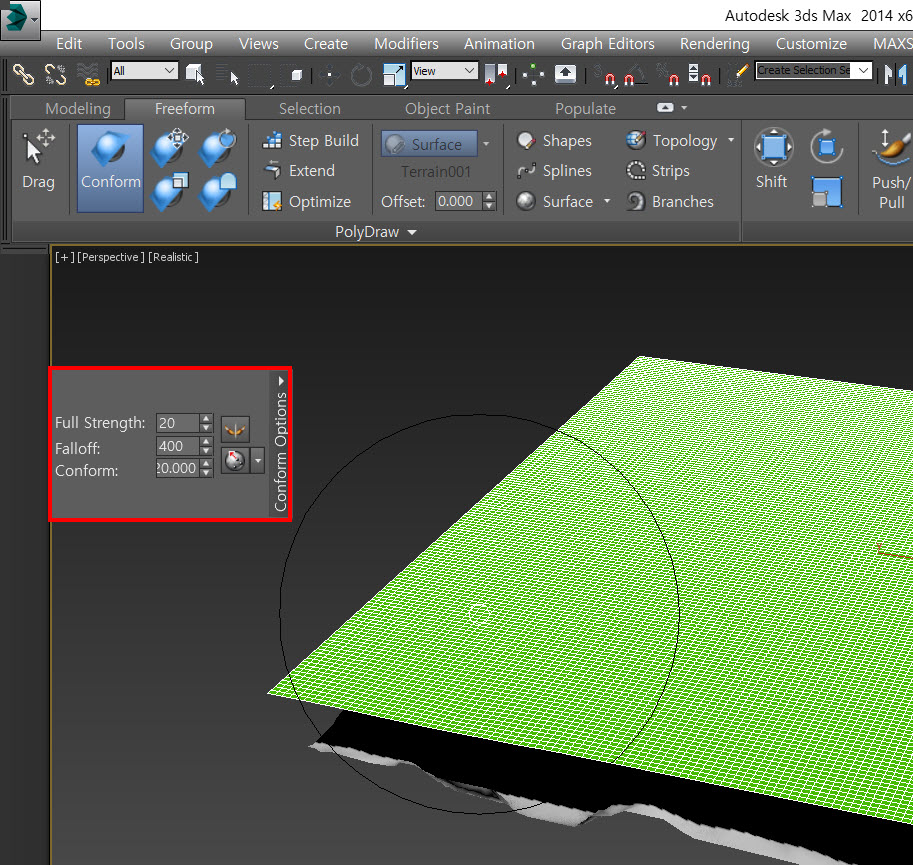This screenshot has height=865, width=913.
Task: Open the Group menu
Action: tap(191, 44)
